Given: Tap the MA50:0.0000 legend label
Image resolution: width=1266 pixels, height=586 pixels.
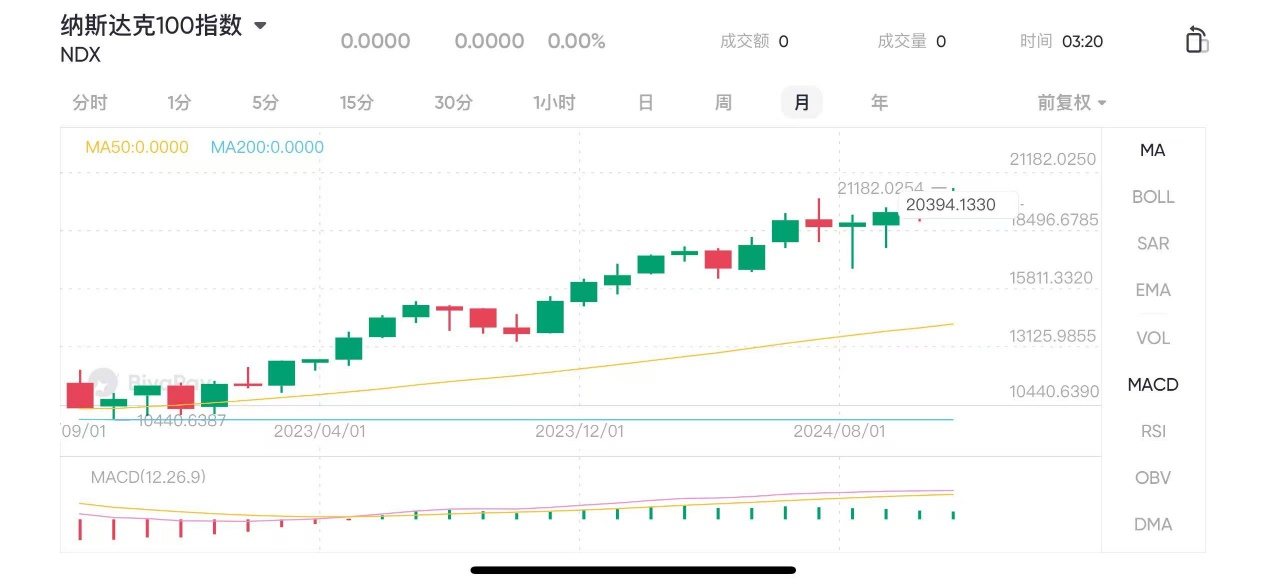Looking at the screenshot, I should (x=137, y=147).
